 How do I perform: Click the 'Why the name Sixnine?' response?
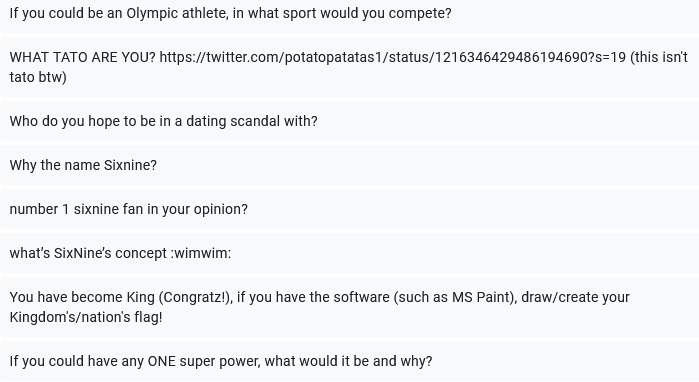tap(350, 165)
